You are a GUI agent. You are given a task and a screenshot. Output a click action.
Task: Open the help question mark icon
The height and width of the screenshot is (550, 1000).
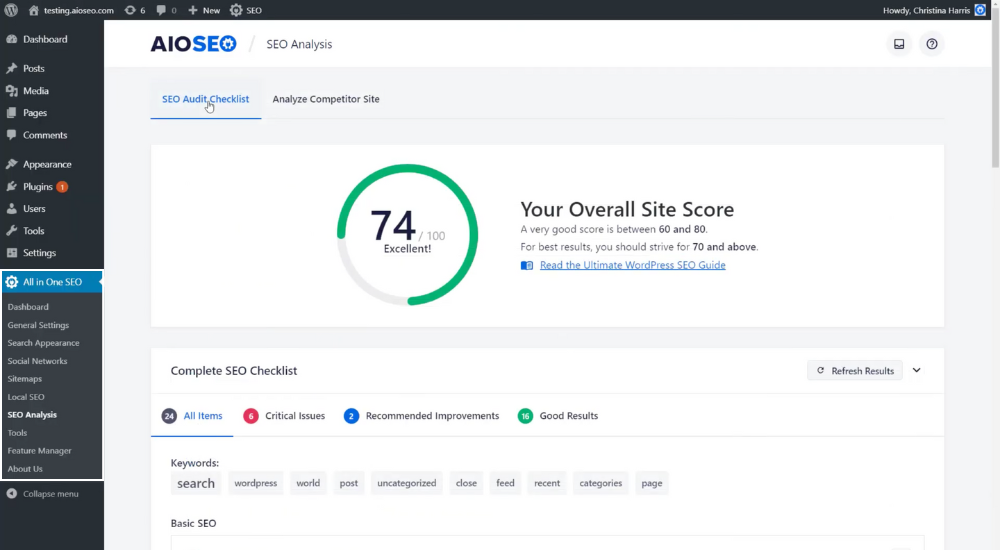coord(932,44)
